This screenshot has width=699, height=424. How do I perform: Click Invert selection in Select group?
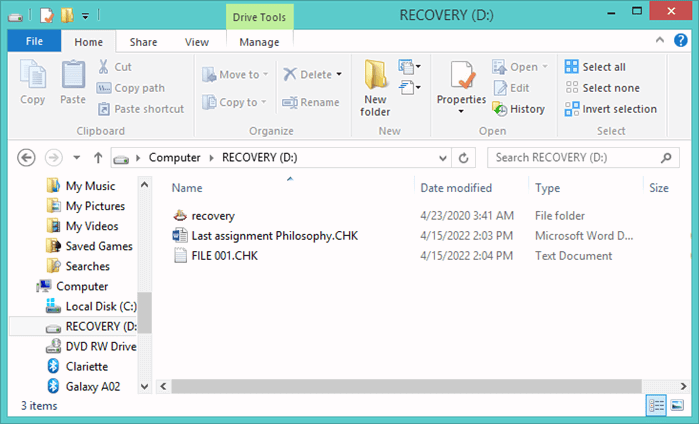[611, 109]
